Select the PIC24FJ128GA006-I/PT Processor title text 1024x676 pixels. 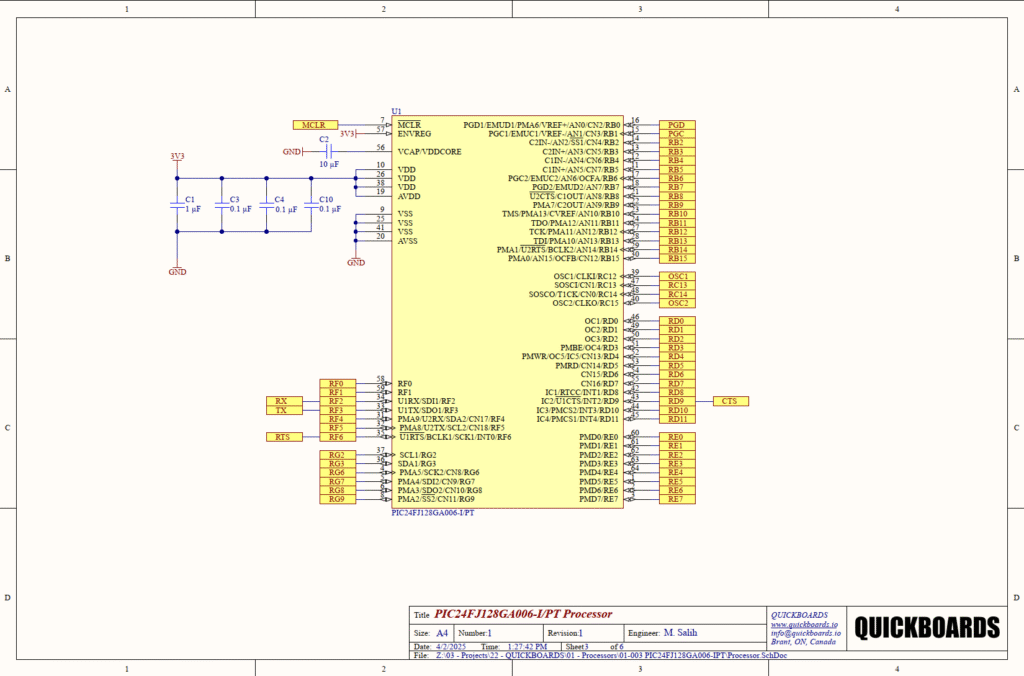coord(523,614)
